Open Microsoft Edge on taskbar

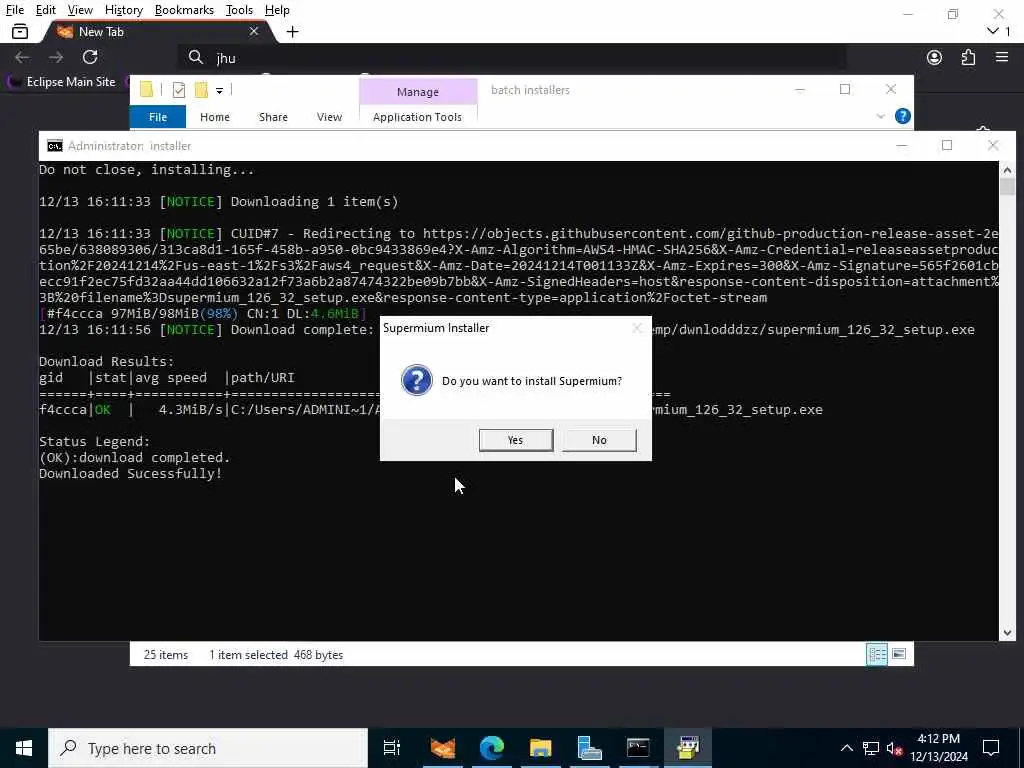click(492, 748)
